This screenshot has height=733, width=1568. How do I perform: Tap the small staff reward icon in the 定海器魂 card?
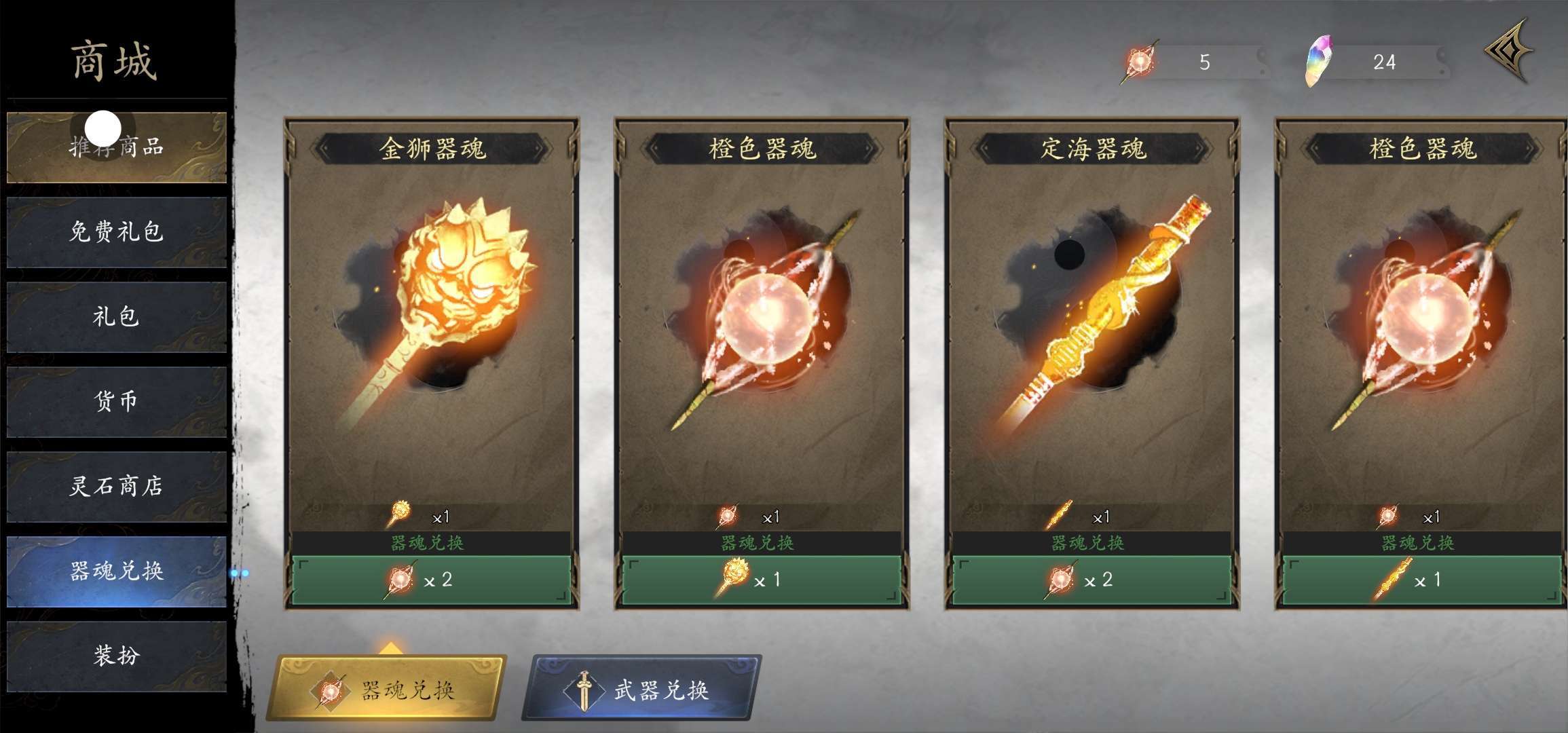click(x=1058, y=515)
